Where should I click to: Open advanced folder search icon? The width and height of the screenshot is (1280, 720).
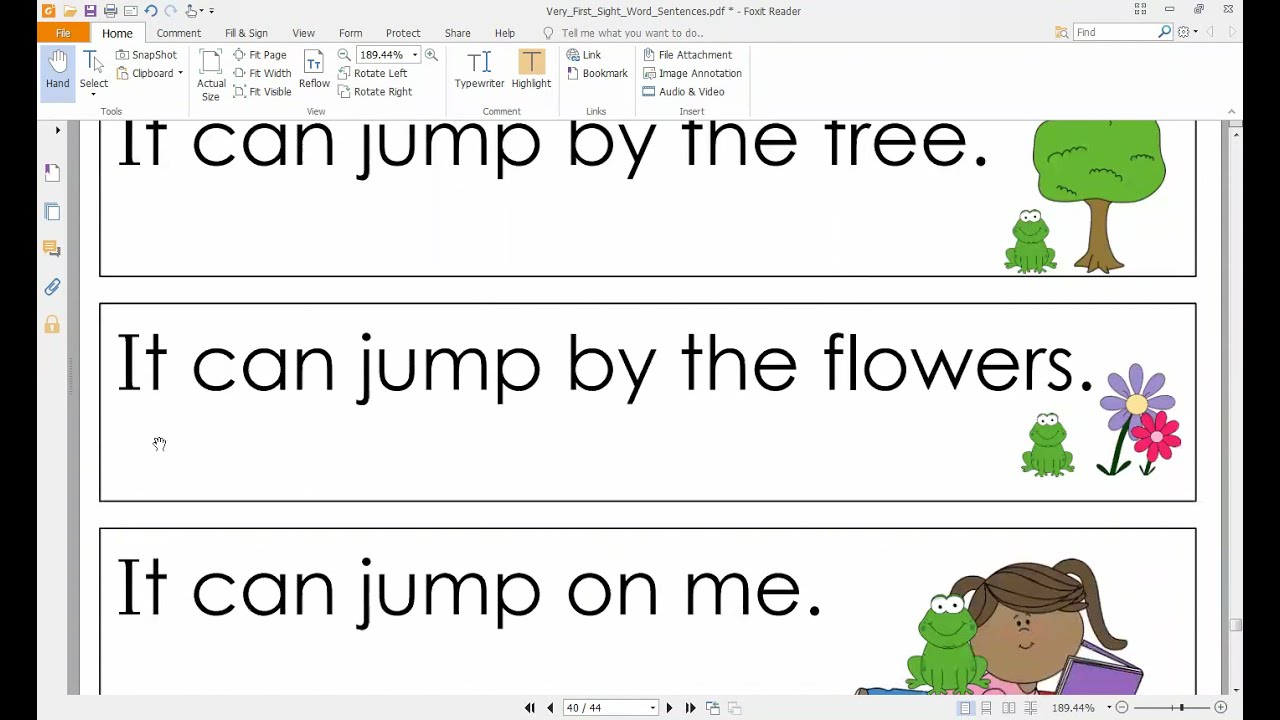(1061, 32)
